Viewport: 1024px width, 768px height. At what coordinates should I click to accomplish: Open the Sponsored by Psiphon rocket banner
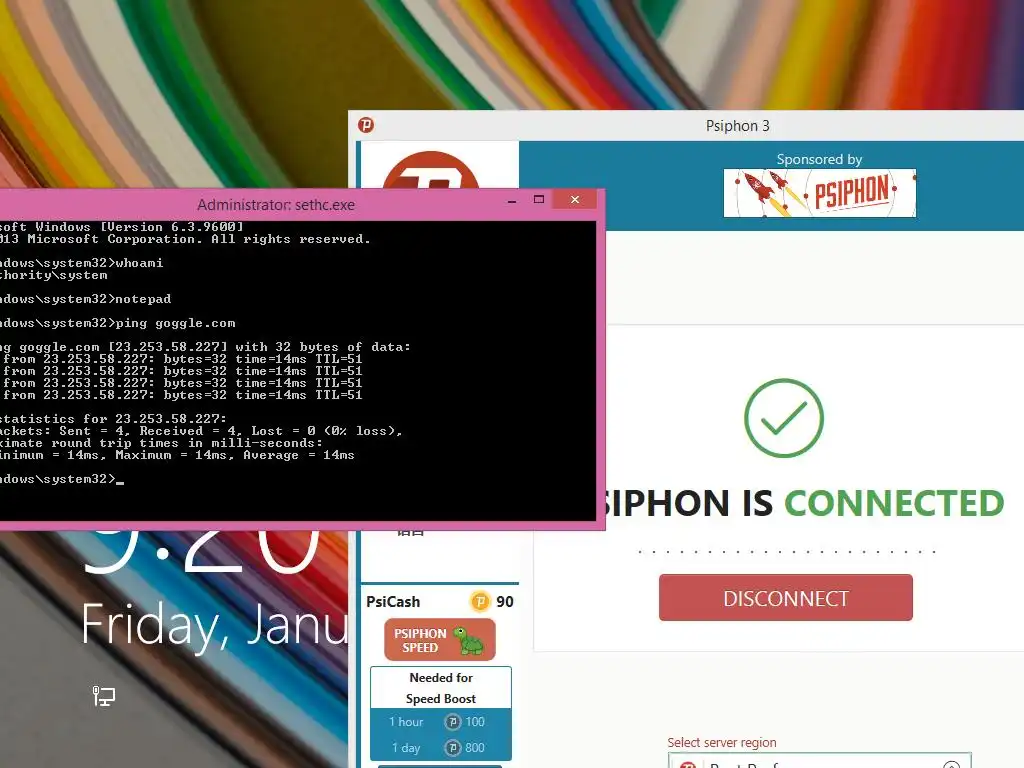(x=820, y=193)
